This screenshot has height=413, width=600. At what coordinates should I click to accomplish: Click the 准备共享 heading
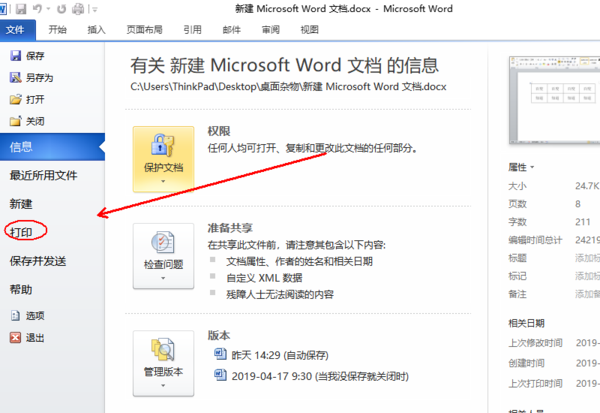[230, 228]
